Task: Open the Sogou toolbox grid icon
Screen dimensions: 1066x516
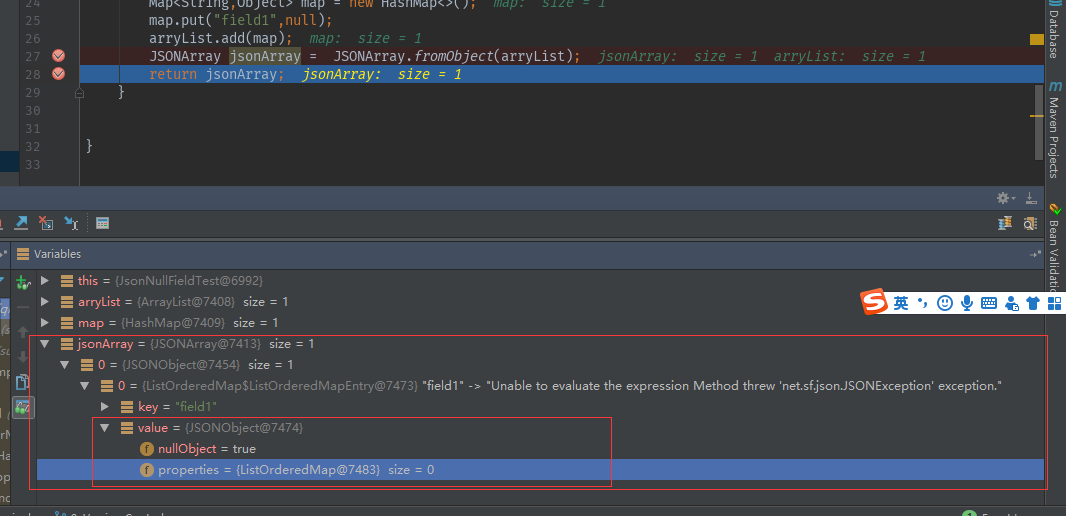Action: coord(1054,303)
